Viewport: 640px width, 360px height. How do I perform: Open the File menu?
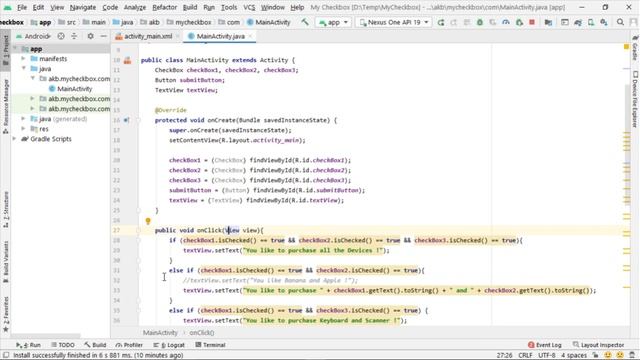(22, 7)
